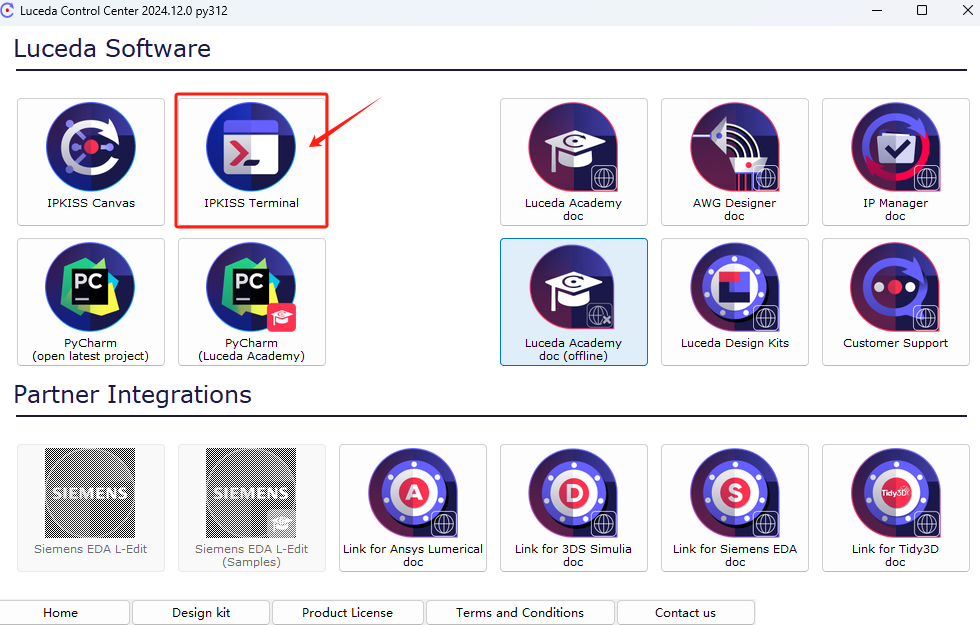Image resolution: width=980 pixels, height=625 pixels.
Task: Launch IPKISS Canvas
Action: click(91, 162)
